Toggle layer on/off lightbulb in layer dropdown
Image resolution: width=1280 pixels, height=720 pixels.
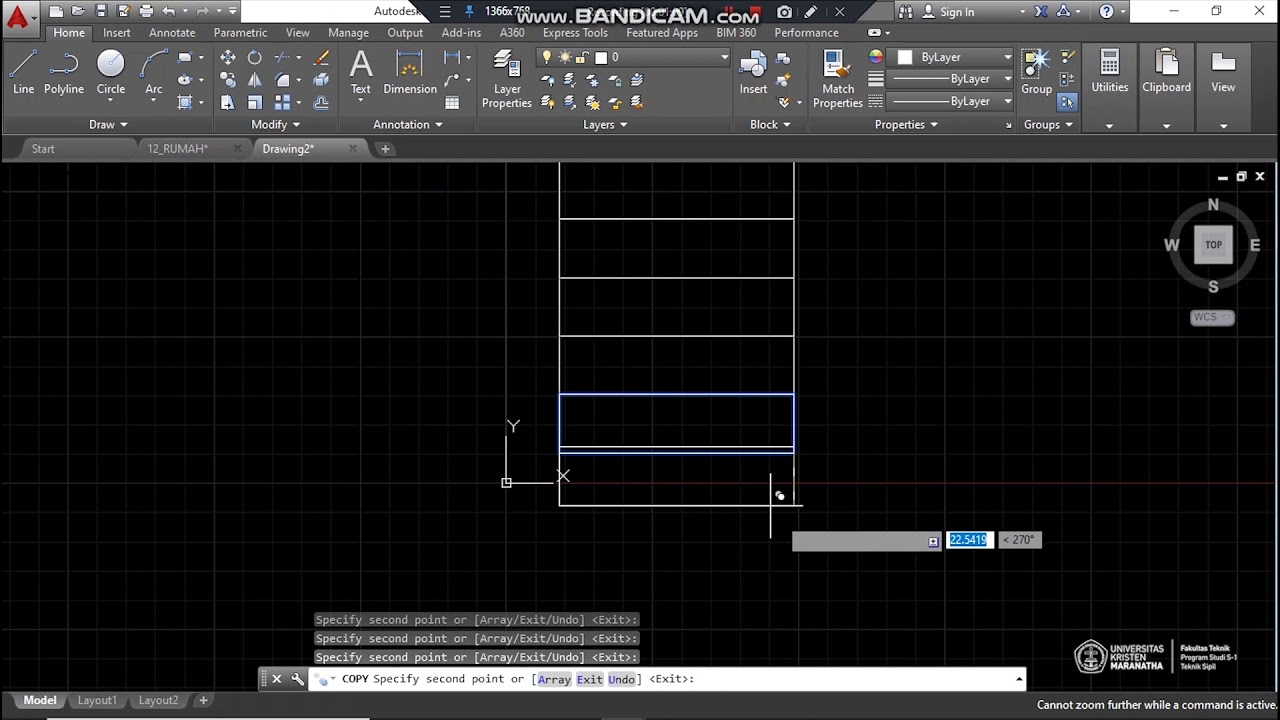[x=547, y=57]
